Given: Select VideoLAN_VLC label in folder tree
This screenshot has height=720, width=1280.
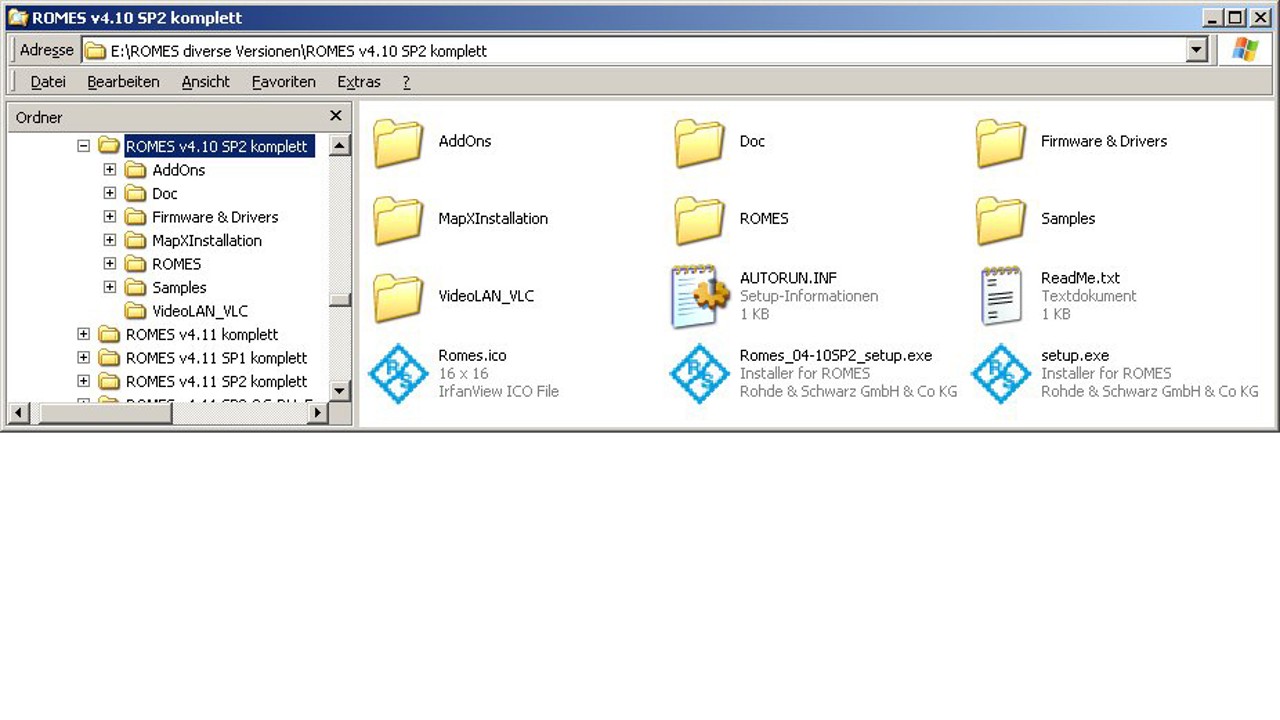Looking at the screenshot, I should (x=200, y=311).
